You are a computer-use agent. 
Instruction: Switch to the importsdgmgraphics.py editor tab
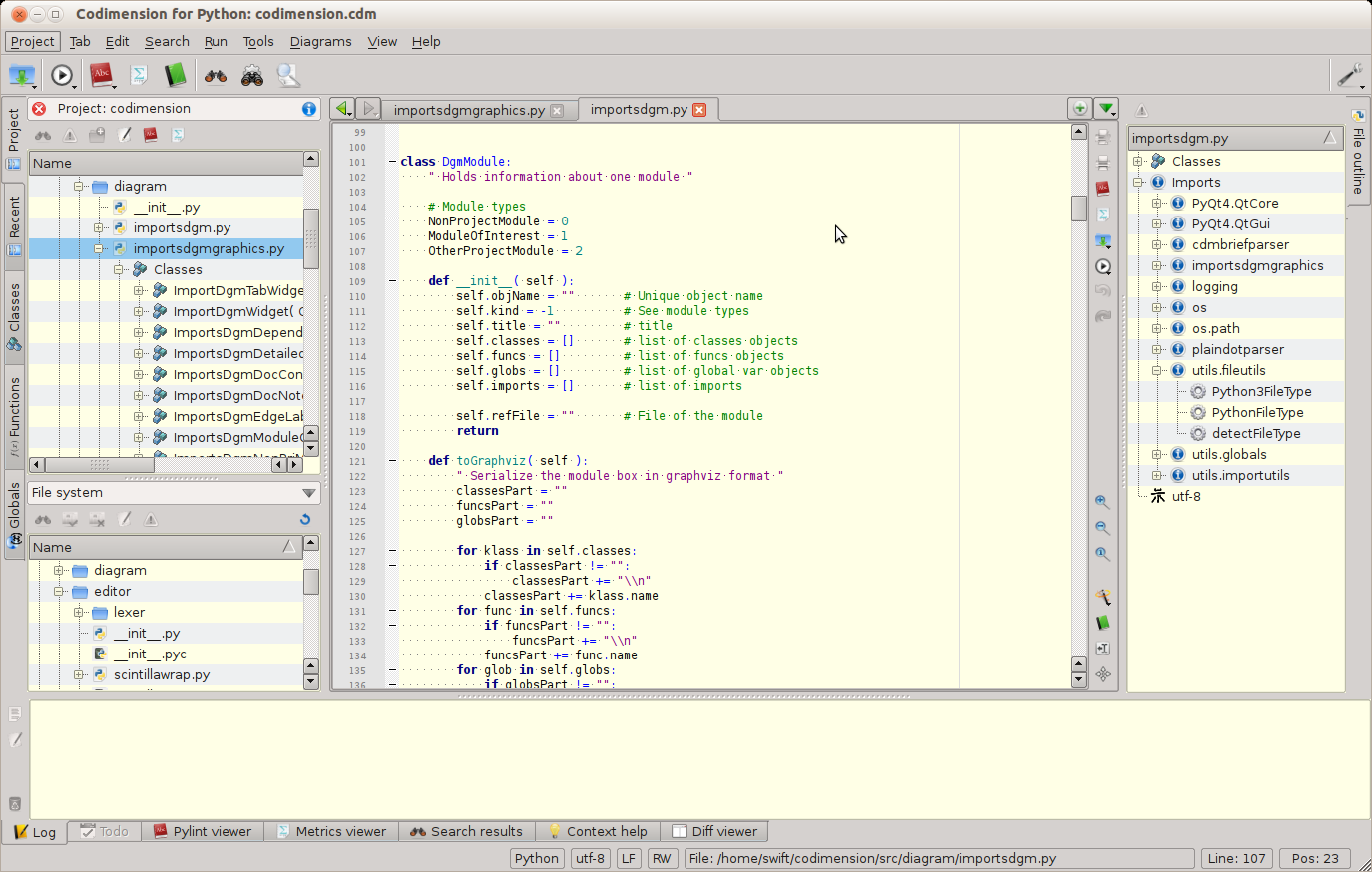pos(469,110)
